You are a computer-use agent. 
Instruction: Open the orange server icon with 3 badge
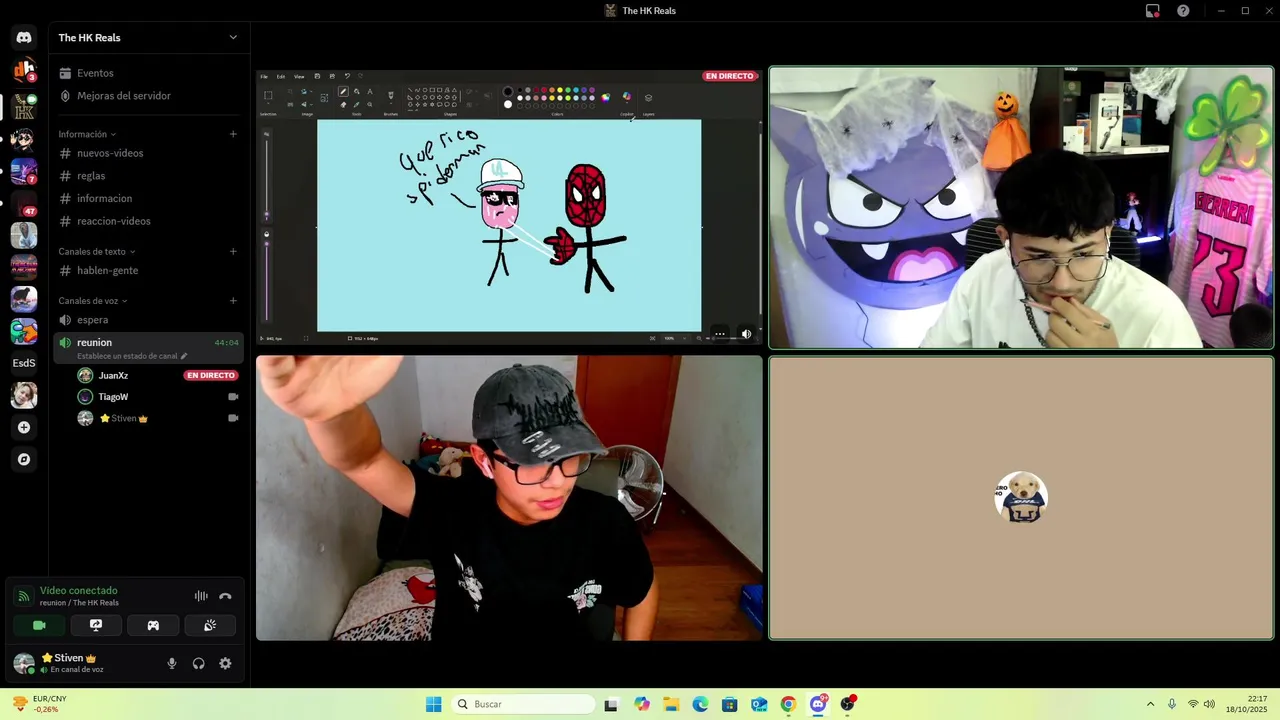pyautogui.click(x=24, y=71)
